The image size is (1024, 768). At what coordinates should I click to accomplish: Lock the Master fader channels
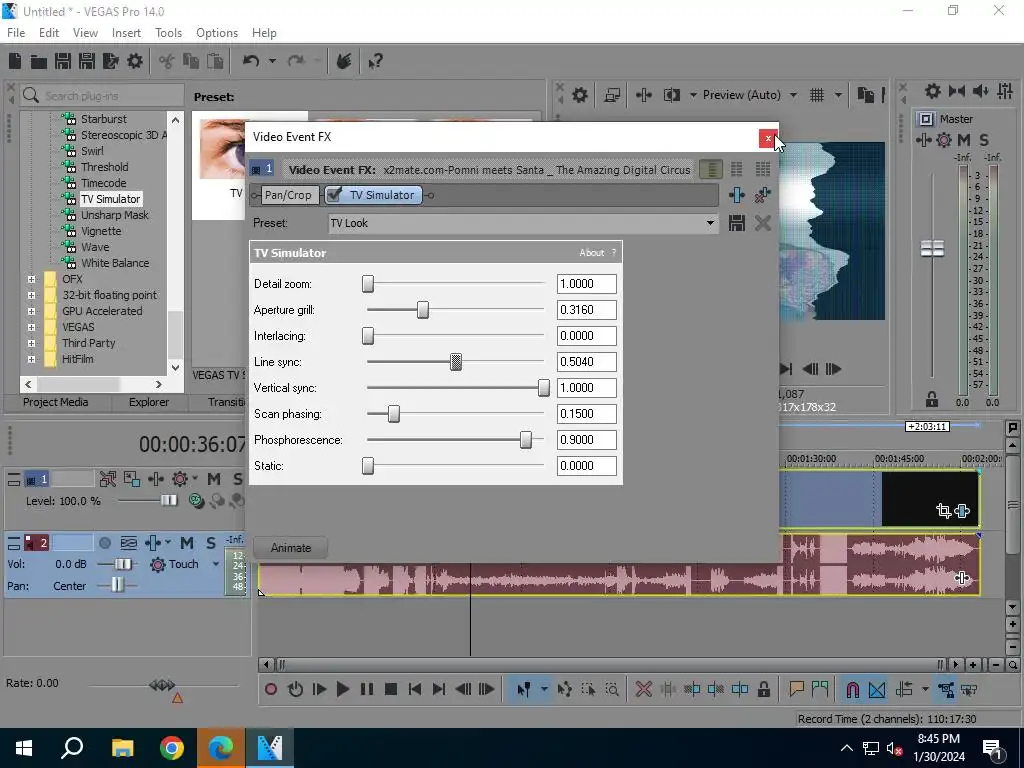(x=932, y=399)
